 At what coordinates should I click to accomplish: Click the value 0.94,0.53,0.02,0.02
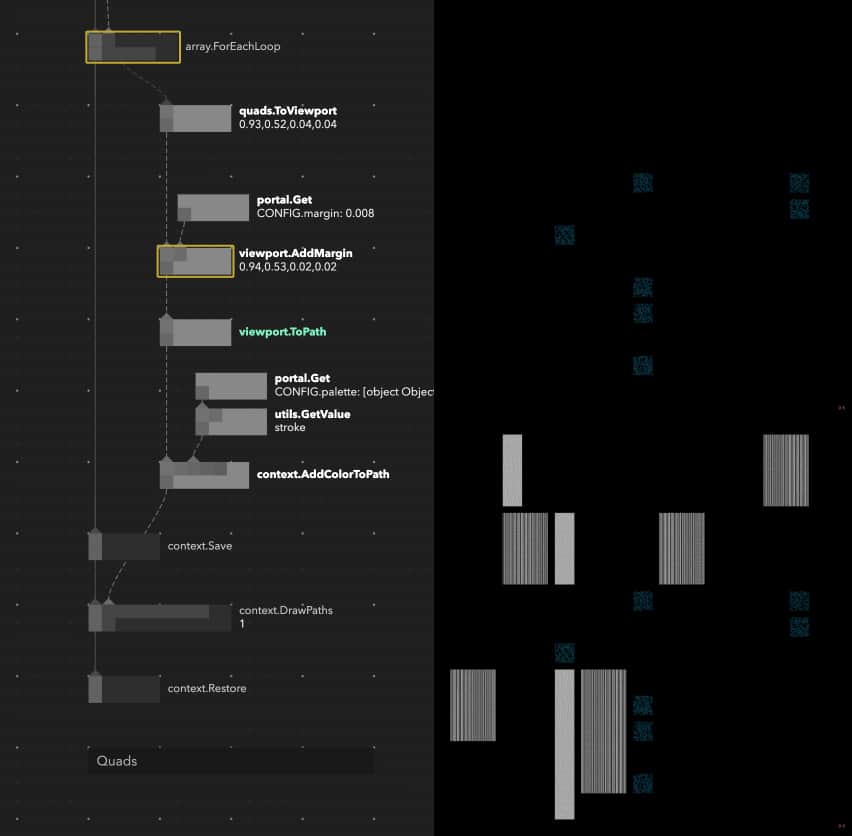(288, 267)
